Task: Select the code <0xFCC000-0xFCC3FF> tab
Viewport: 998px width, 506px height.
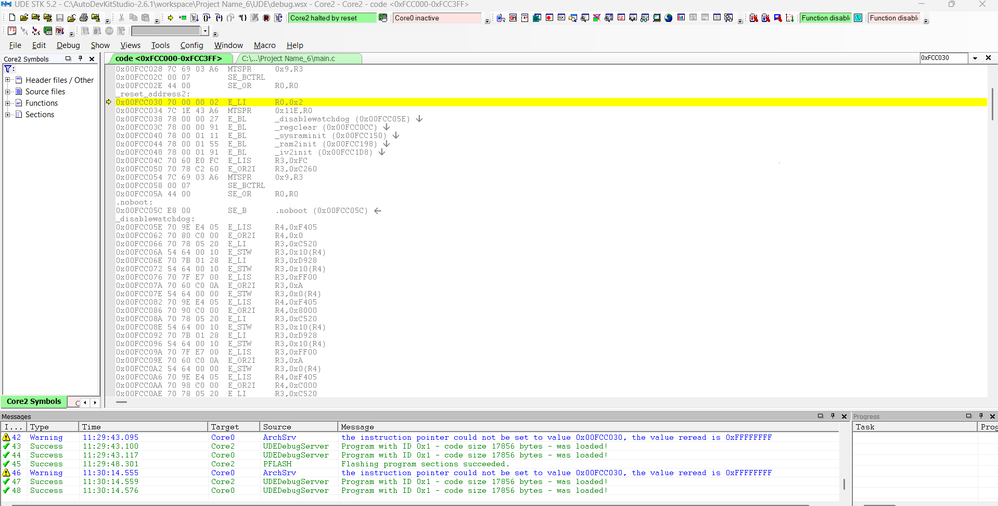Action: pyautogui.click(x=169, y=58)
